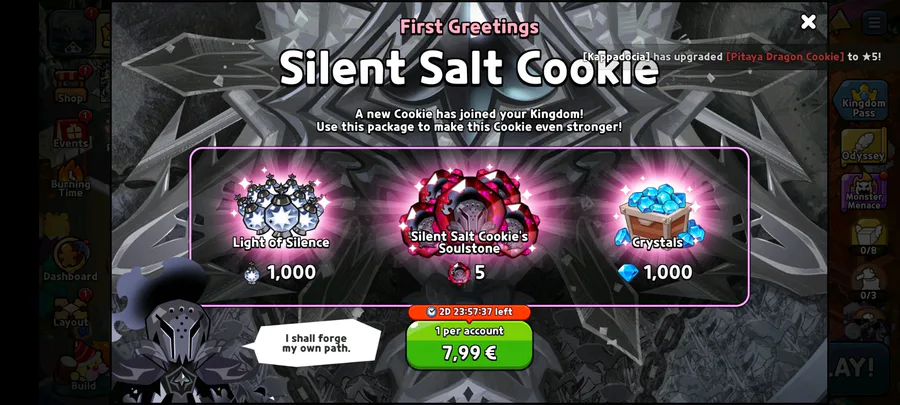The image size is (900, 405).
Task: Open the Dashboard cookie icon
Action: tap(71, 258)
